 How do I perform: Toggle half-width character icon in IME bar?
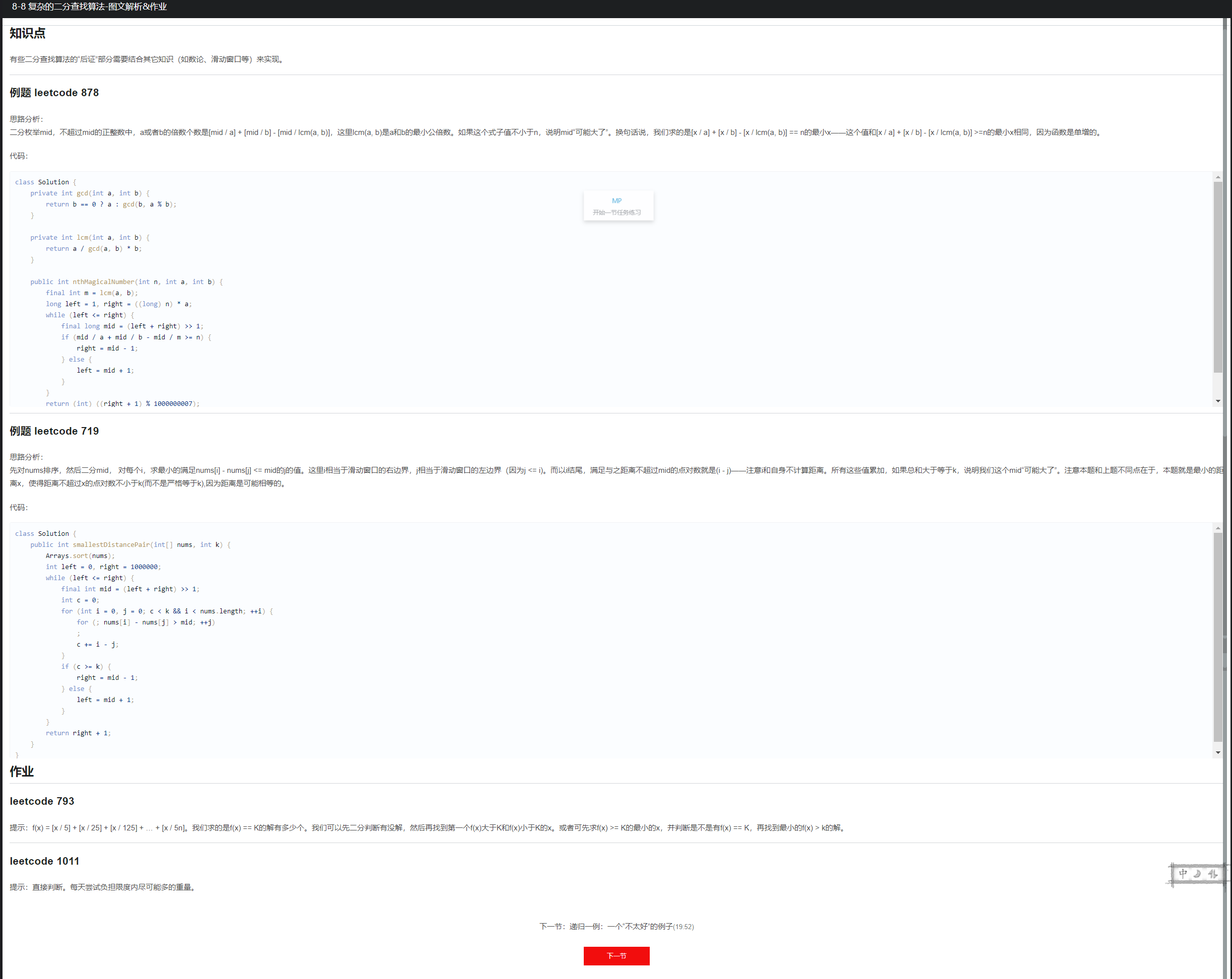pos(1212,873)
